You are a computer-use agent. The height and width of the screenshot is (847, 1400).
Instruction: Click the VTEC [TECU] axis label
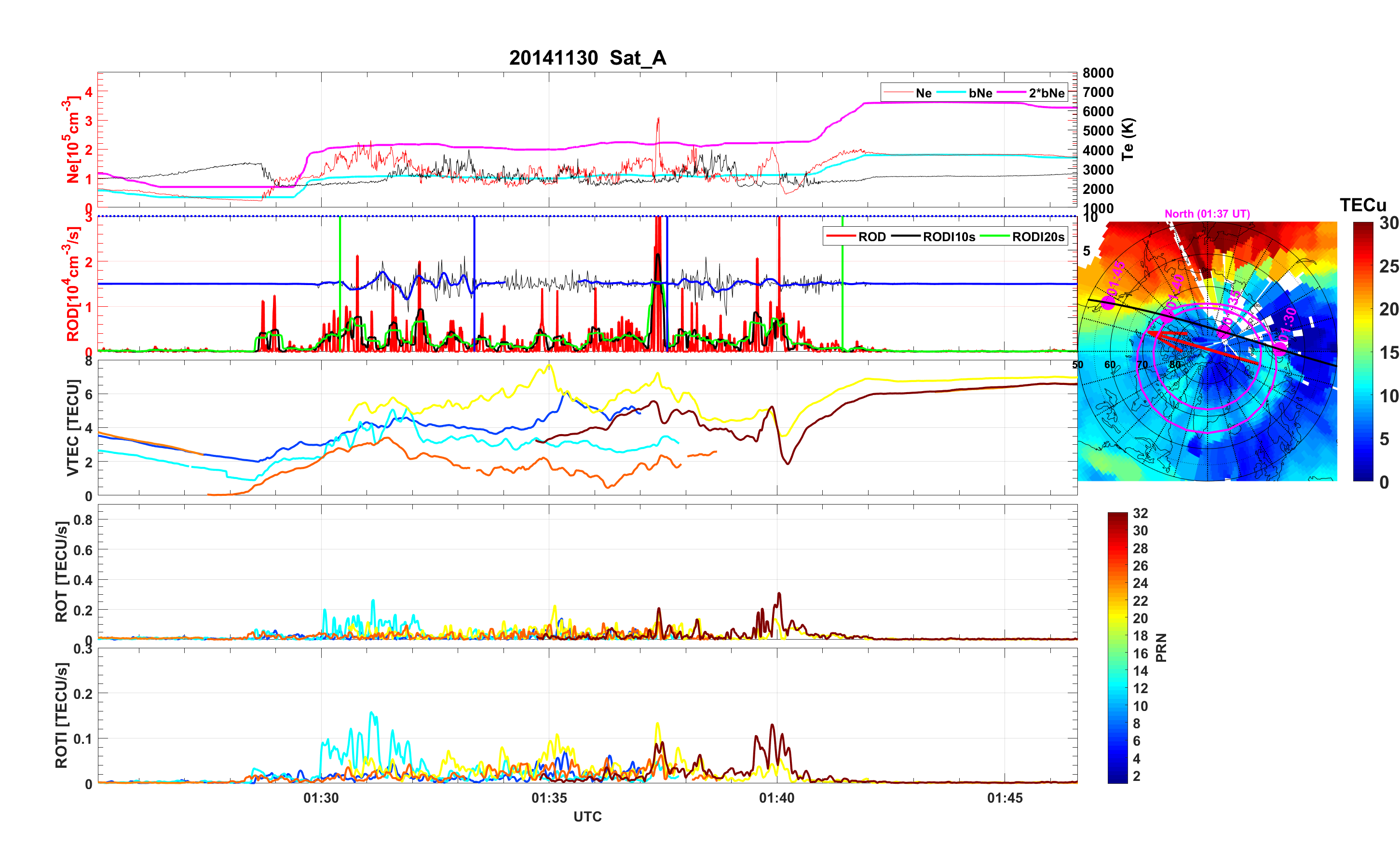click(x=72, y=427)
